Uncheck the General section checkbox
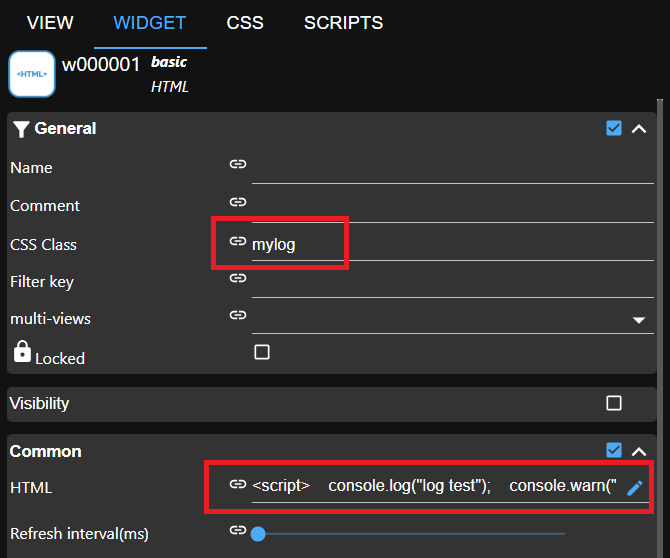 coord(614,128)
